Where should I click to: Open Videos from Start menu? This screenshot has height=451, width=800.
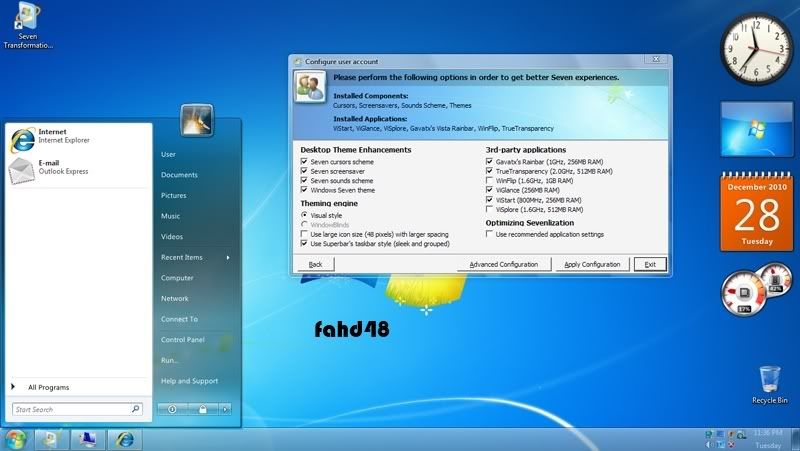tap(172, 237)
